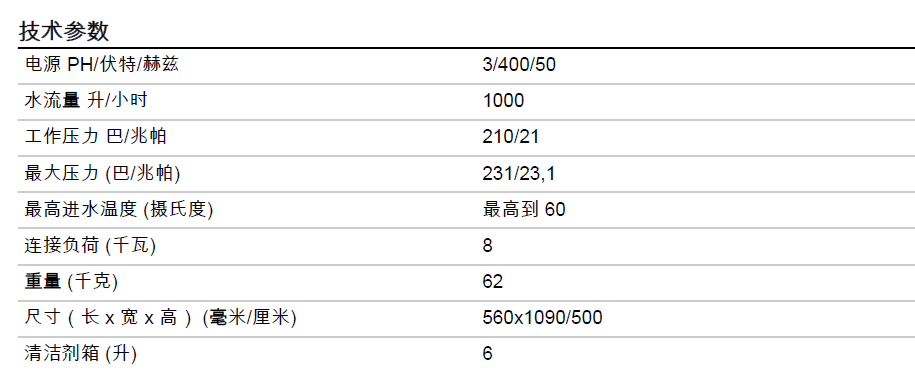Select the 电源 PH/伏特/赫兹 label
Viewport: 915px width, 372px height.
(x=102, y=64)
